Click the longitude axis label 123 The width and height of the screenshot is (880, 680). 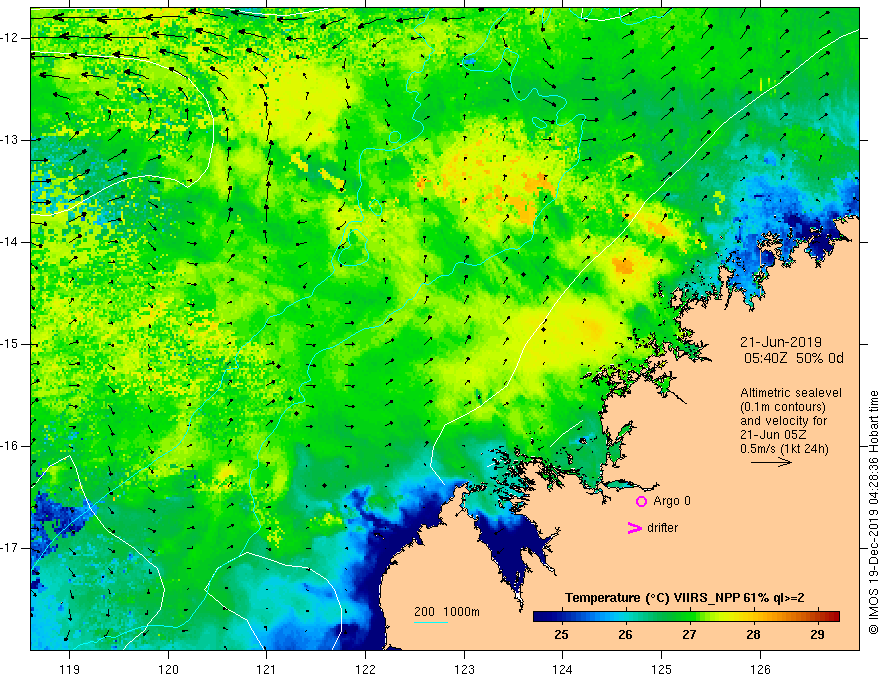coord(464,669)
